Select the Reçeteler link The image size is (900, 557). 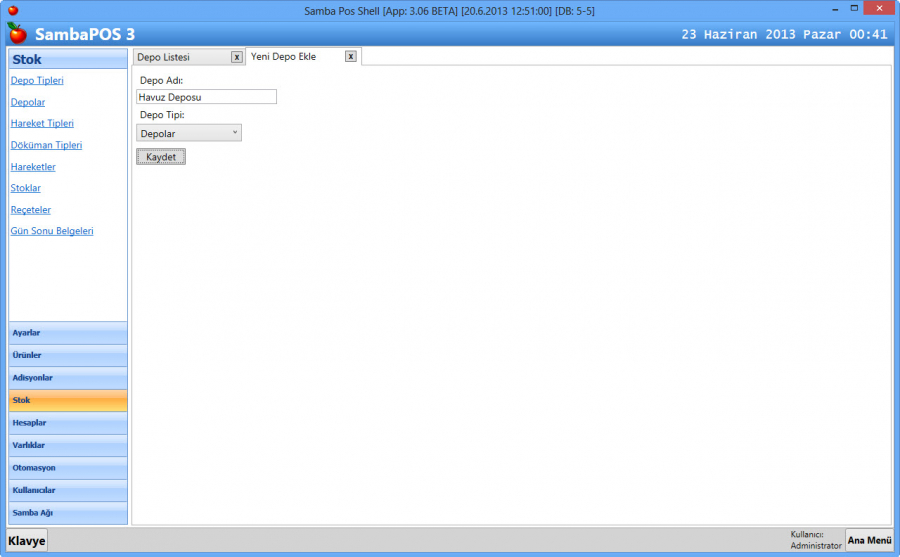[x=30, y=210]
